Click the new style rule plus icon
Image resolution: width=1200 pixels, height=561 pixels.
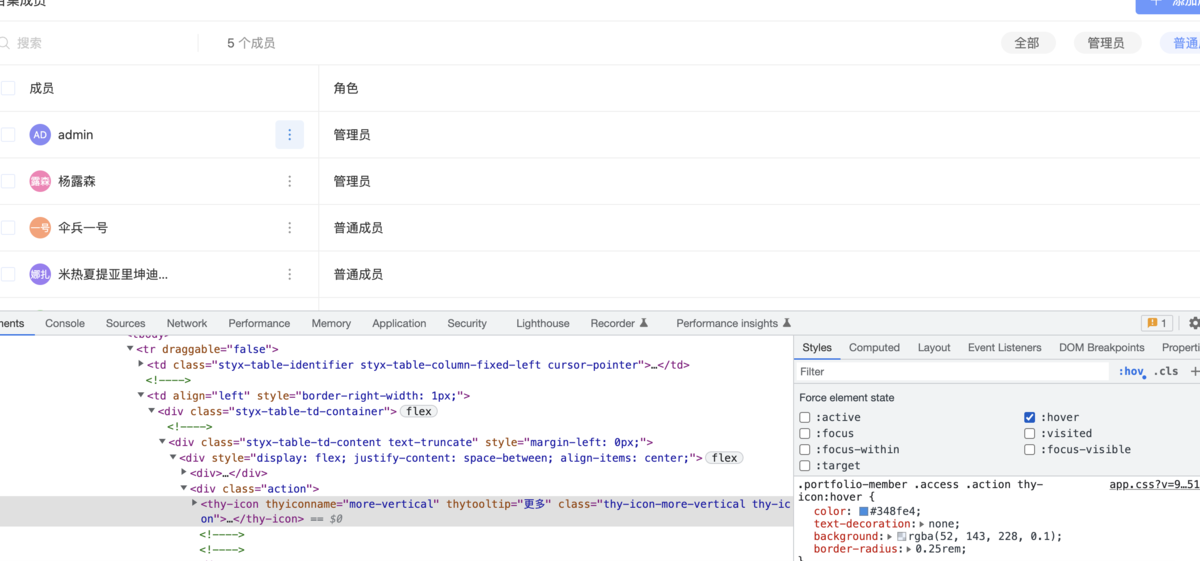coord(1194,371)
